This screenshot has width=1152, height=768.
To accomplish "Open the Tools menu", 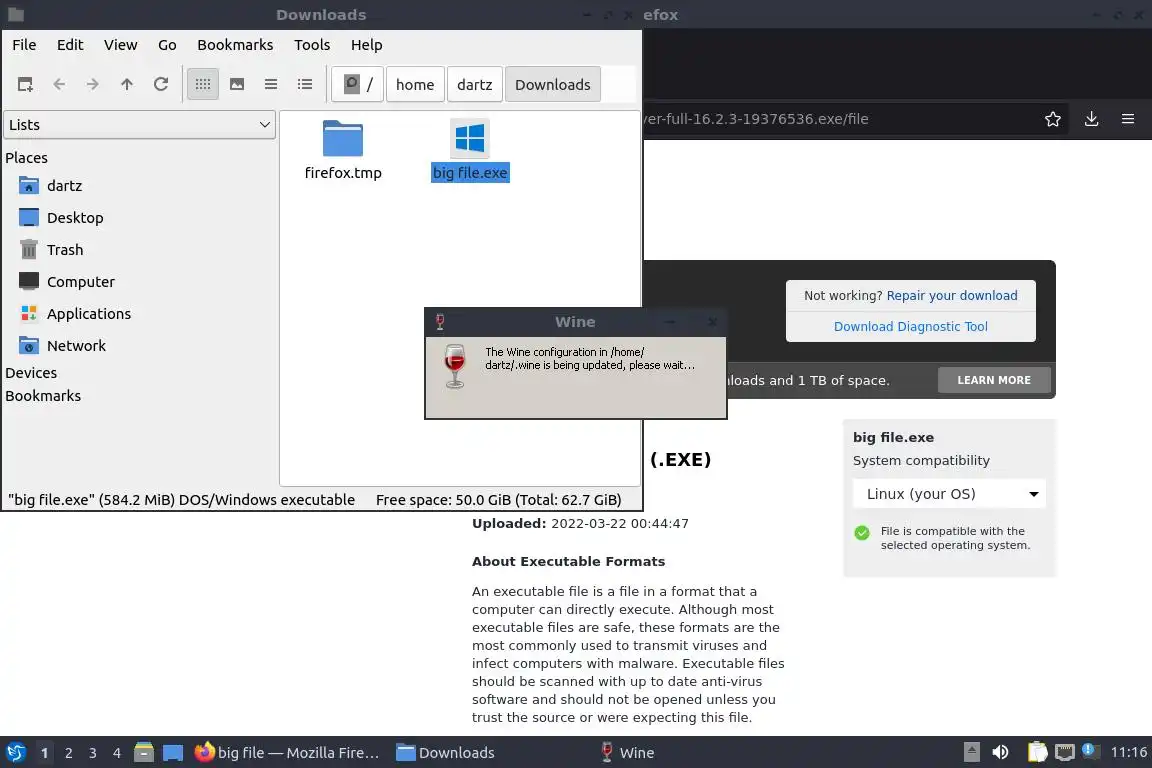I will [312, 45].
